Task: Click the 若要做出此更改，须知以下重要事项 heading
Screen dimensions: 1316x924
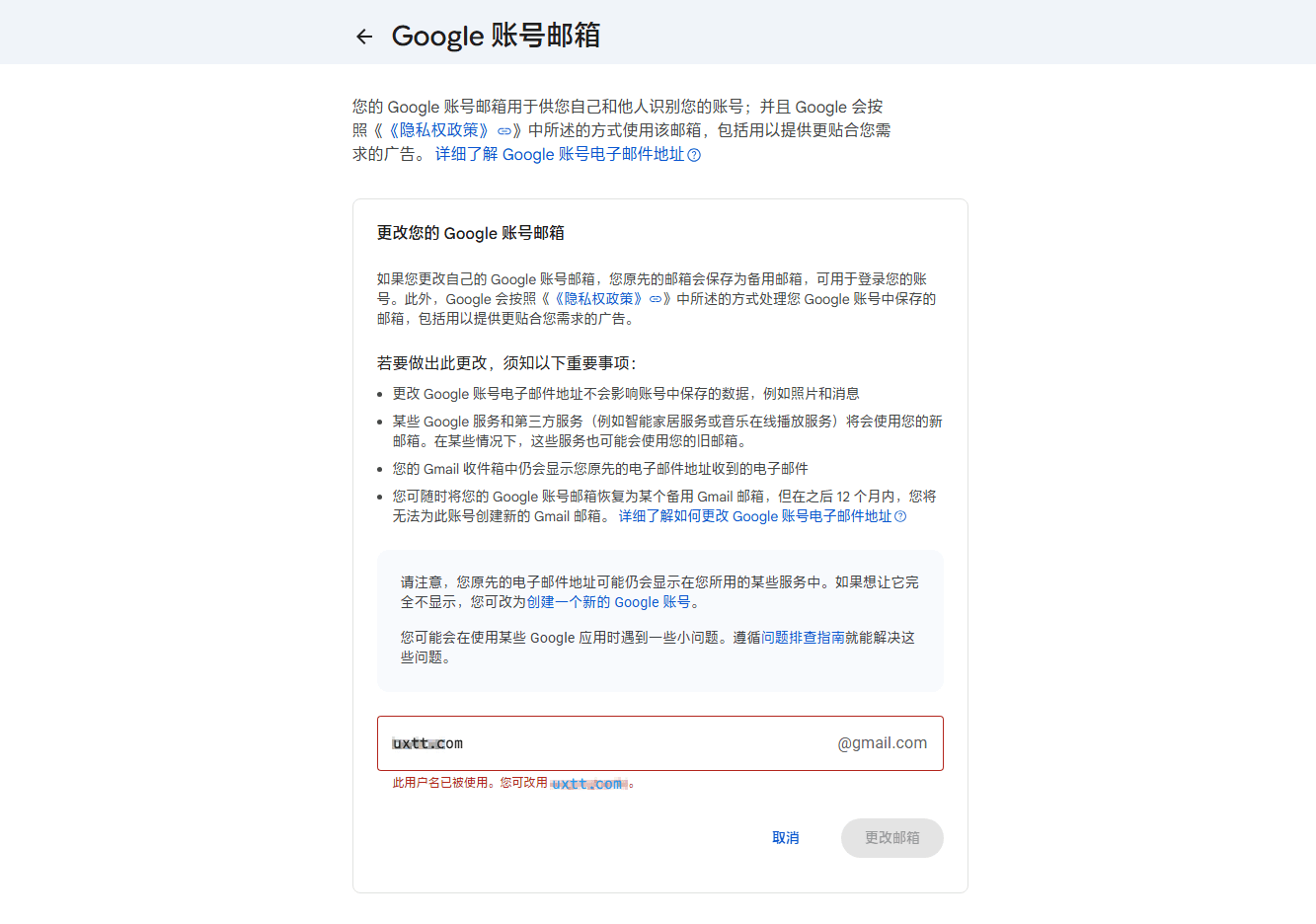Action: pos(506,363)
